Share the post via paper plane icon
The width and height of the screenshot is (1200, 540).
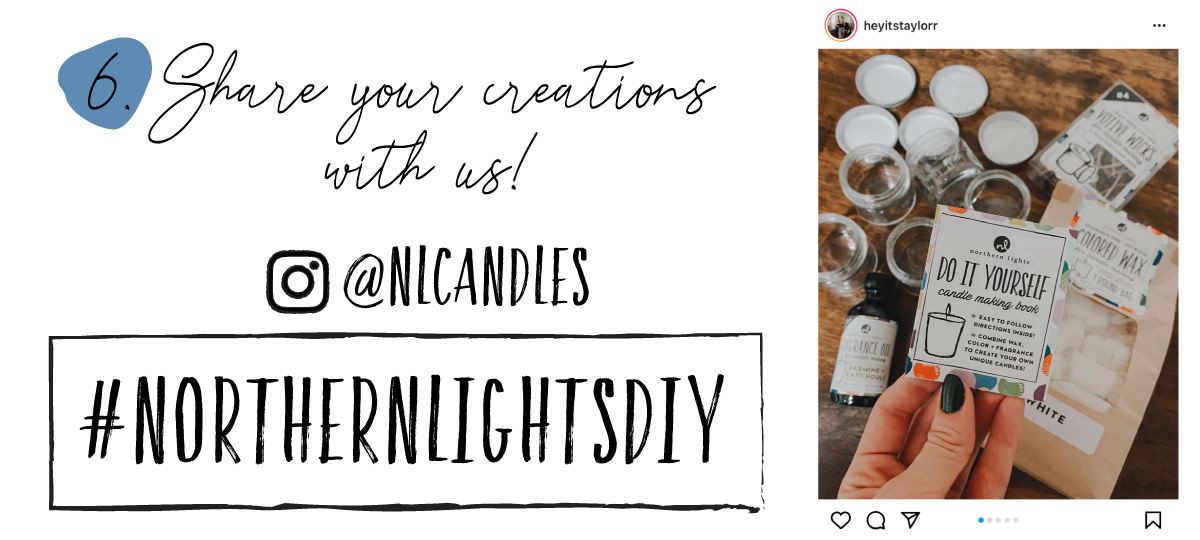(x=910, y=520)
